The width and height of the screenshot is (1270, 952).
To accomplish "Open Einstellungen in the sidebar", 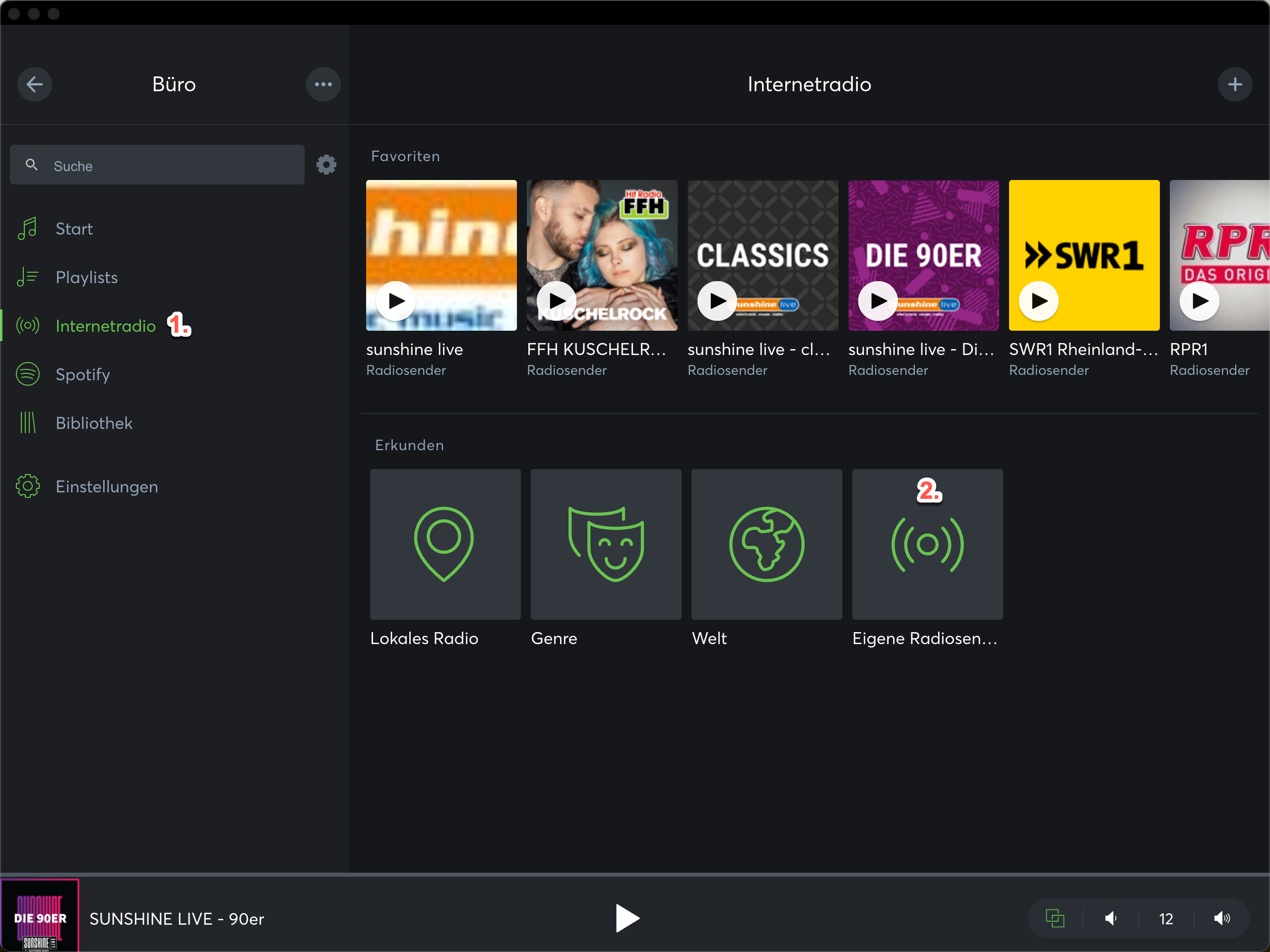I will (x=106, y=486).
